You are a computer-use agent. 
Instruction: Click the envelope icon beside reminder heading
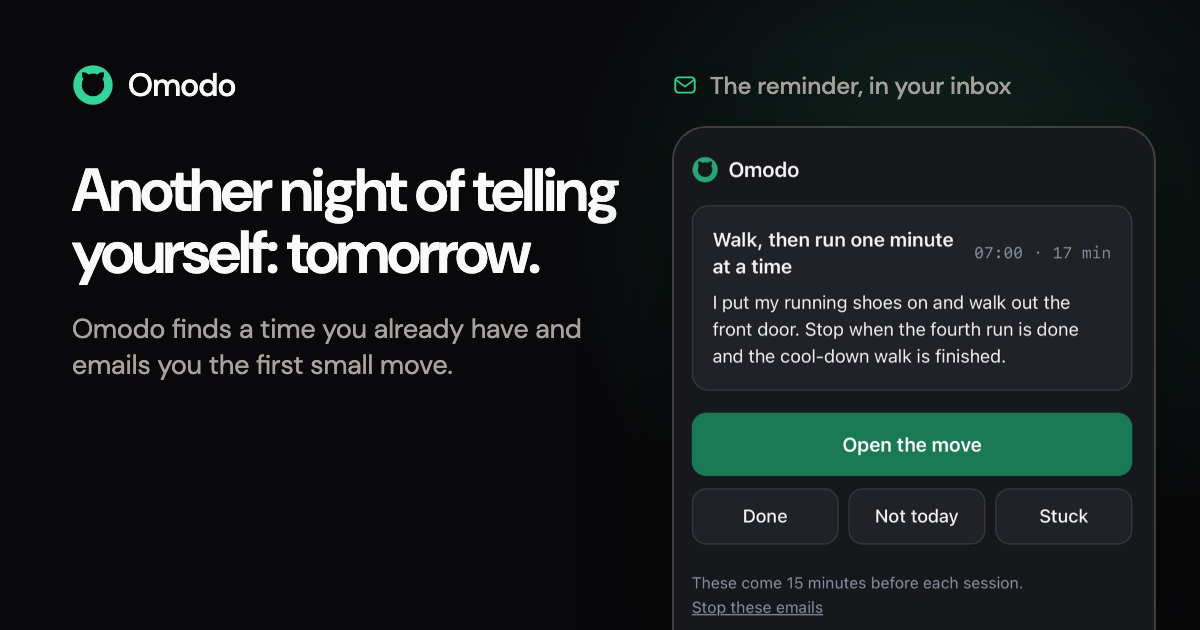tap(685, 86)
